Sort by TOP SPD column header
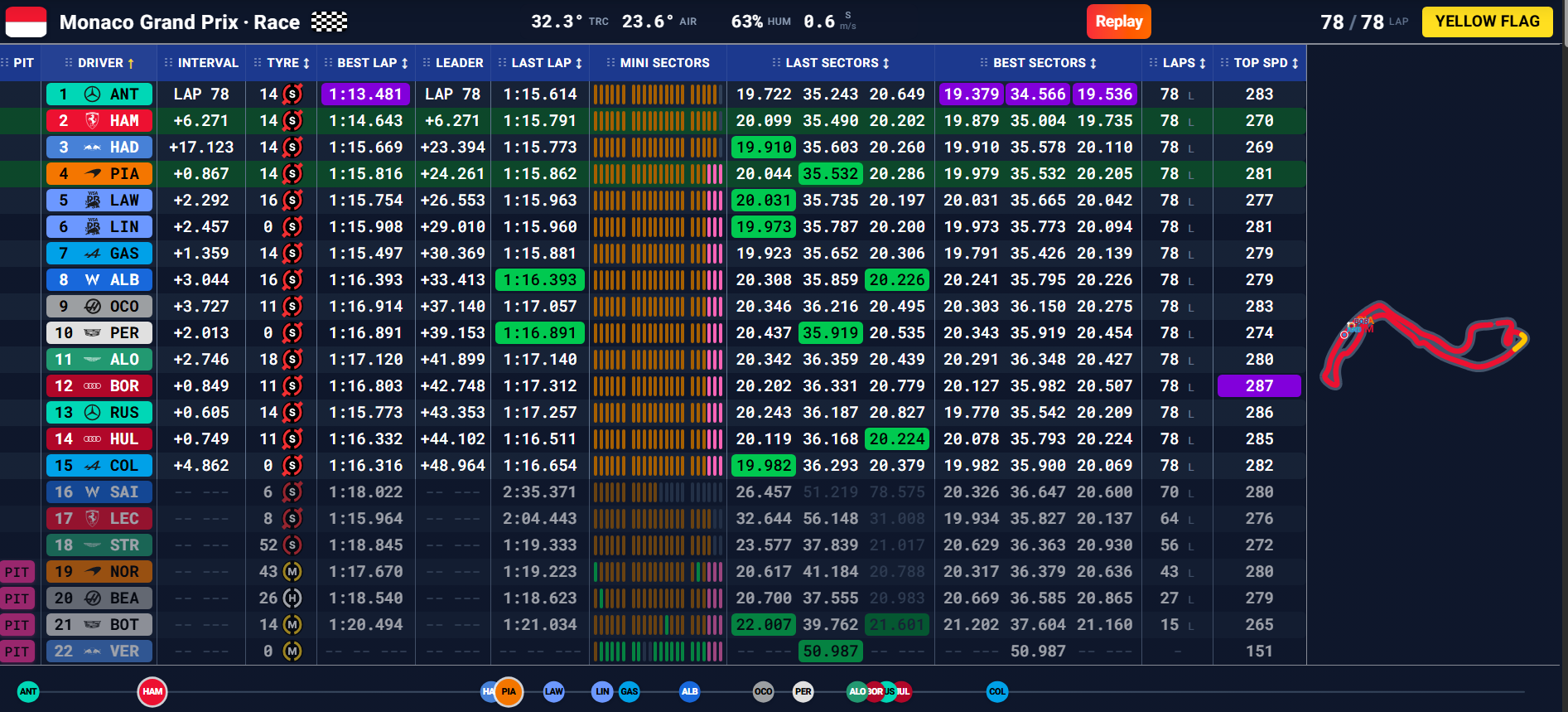This screenshot has width=1568, height=712. click(x=1260, y=63)
